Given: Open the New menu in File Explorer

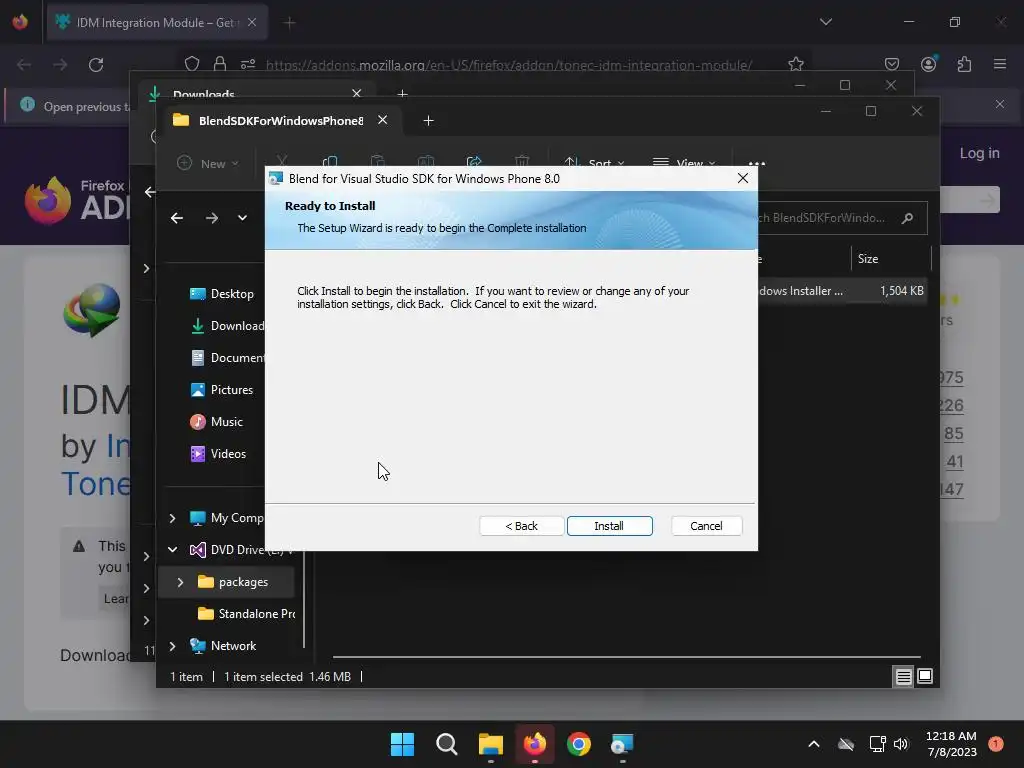Looking at the screenshot, I should [x=208, y=163].
